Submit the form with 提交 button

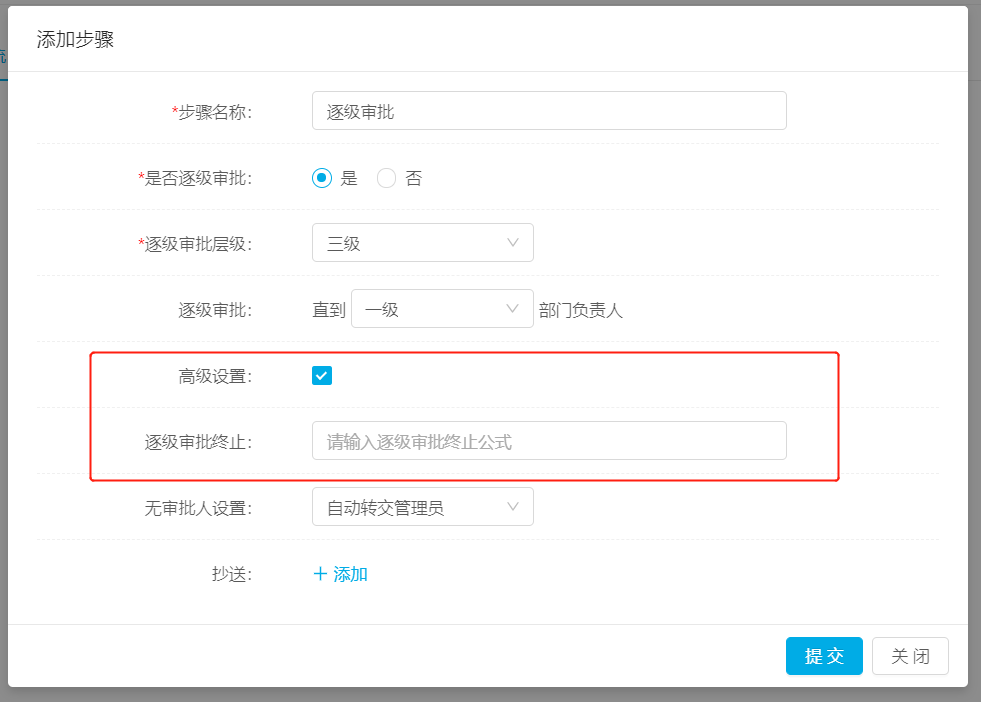coord(824,656)
